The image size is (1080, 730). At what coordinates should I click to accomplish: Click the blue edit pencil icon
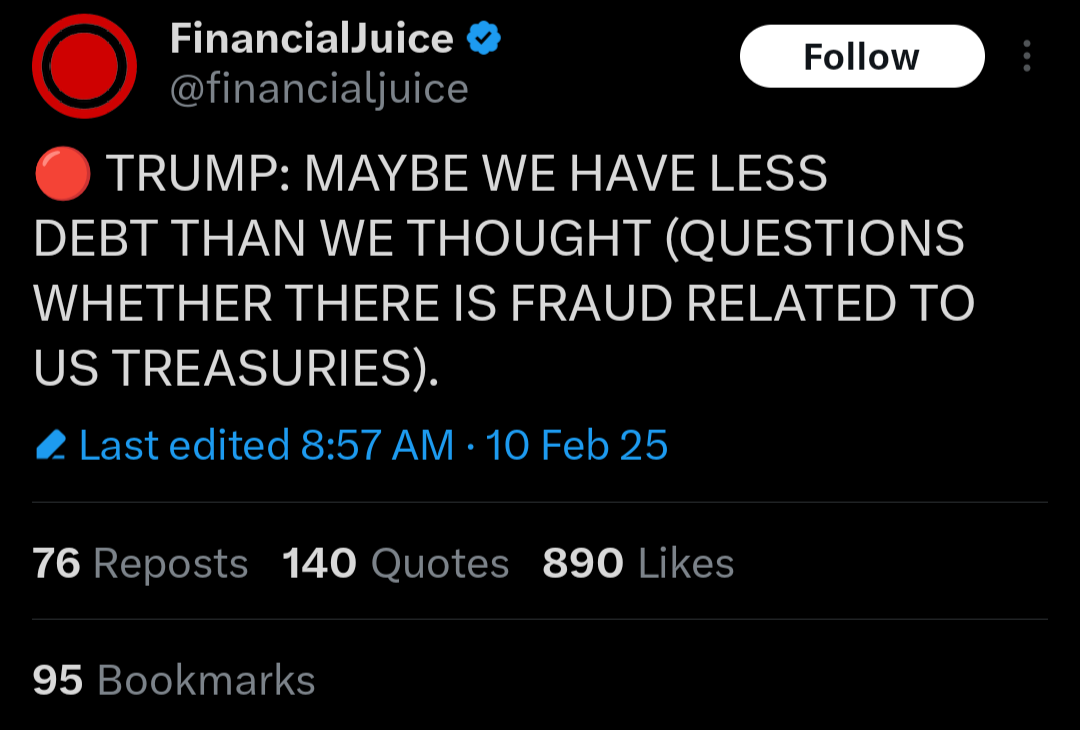[x=50, y=445]
